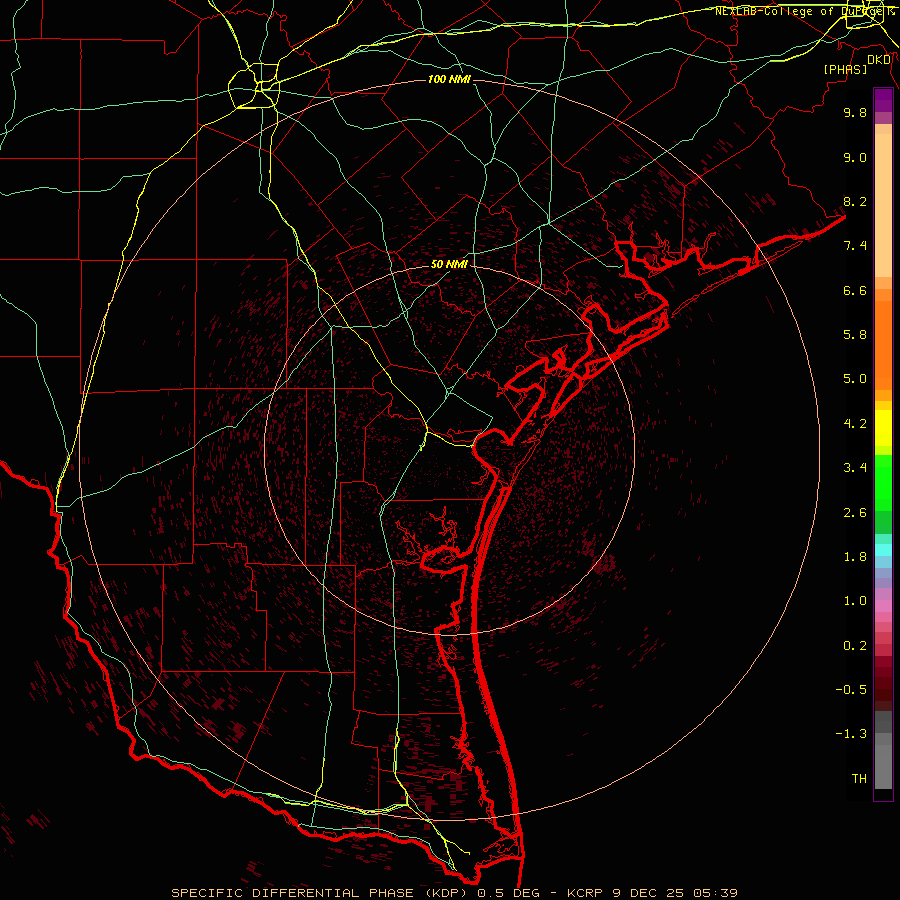Pick the pink segment near 1.0 on bar
The width and height of the screenshot is (900, 900).
pyautogui.click(x=883, y=606)
